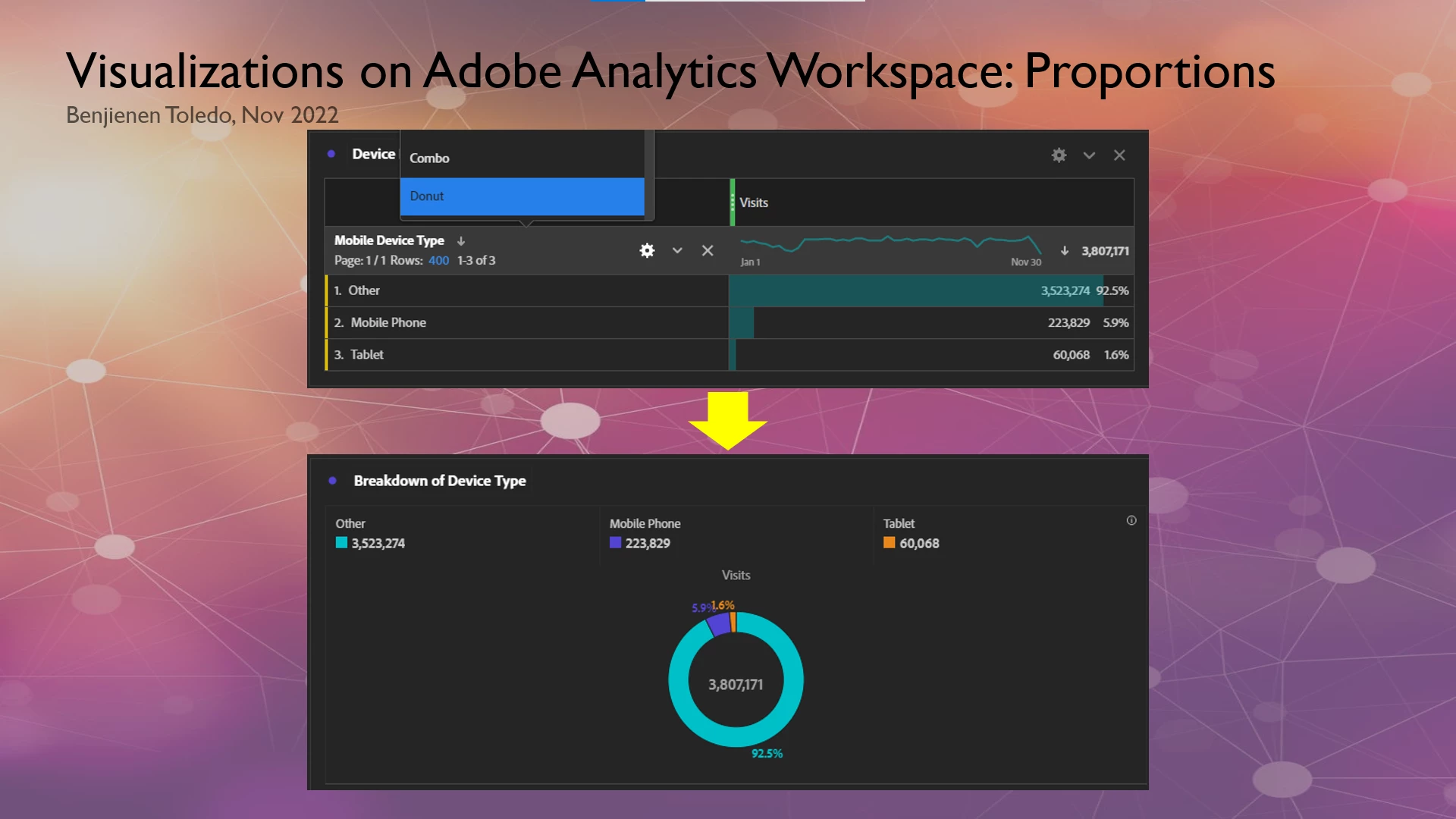
Task: Remove the freeform table with X
Action: pyautogui.click(x=708, y=250)
